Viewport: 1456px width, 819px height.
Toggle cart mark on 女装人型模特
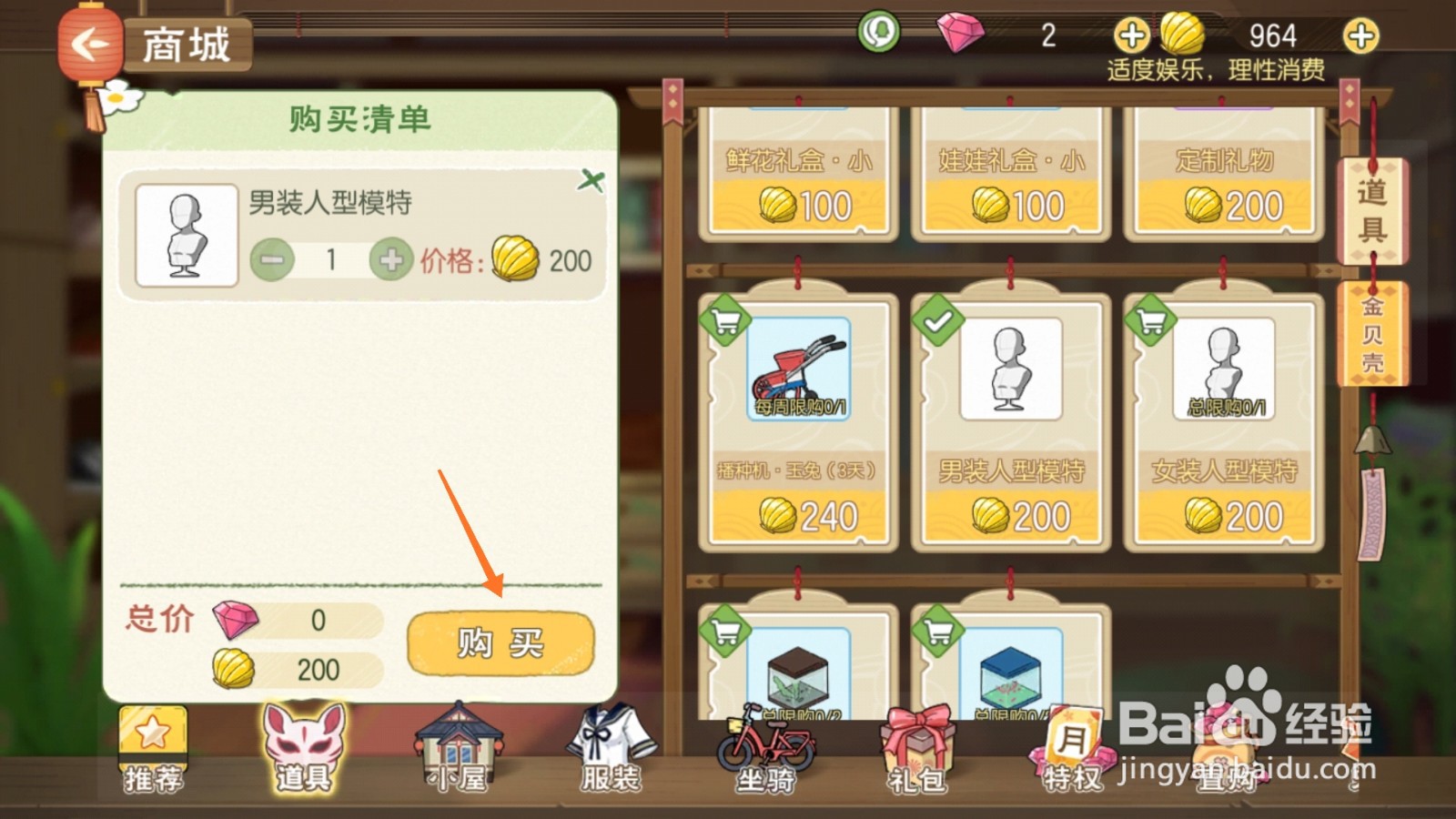point(1150,320)
